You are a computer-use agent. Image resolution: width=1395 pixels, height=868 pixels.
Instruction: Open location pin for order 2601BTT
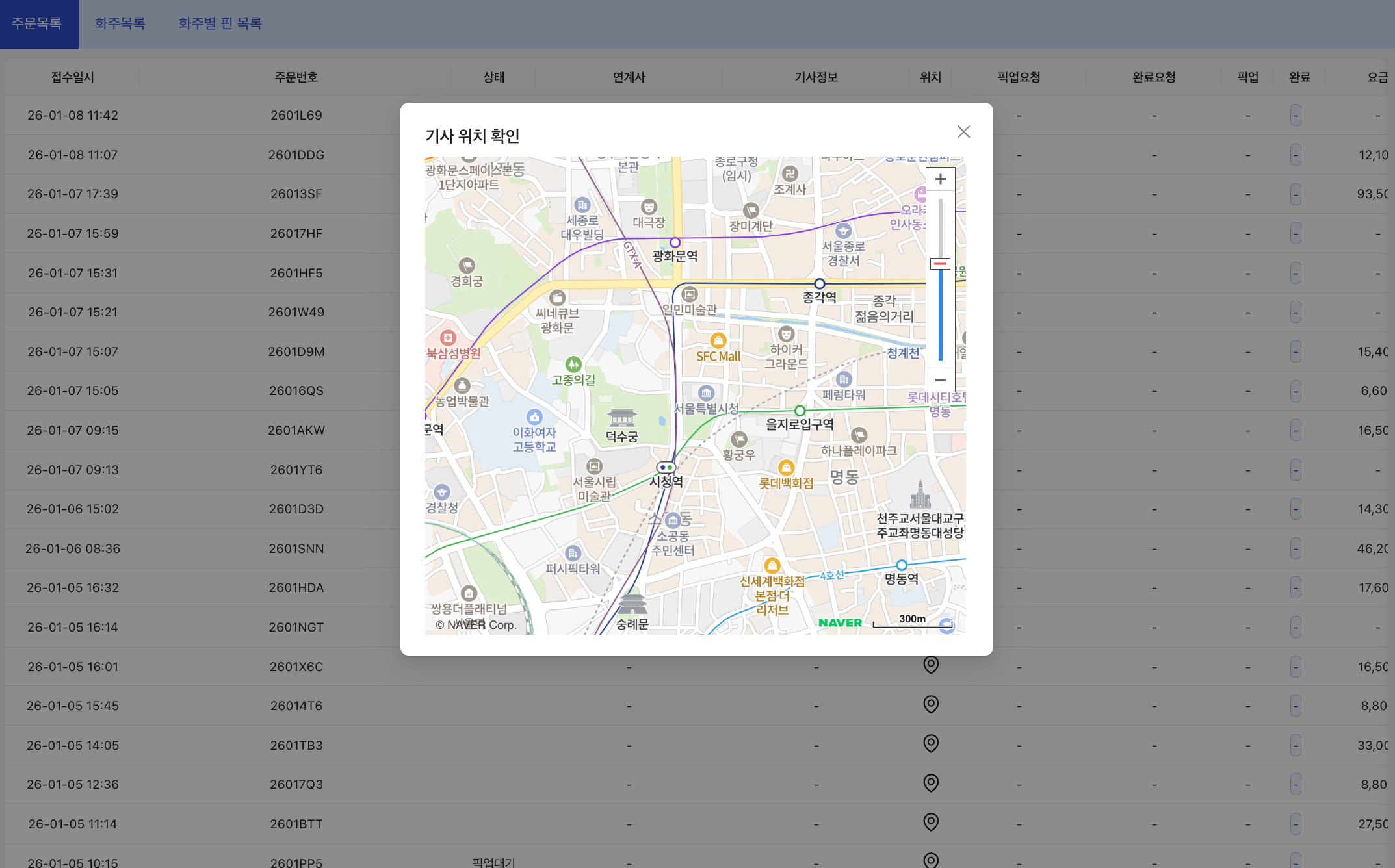[x=931, y=823]
